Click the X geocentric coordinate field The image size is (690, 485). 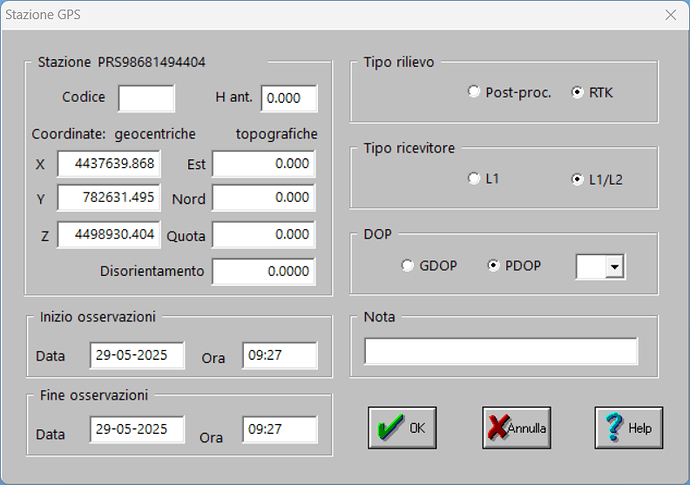point(108,164)
